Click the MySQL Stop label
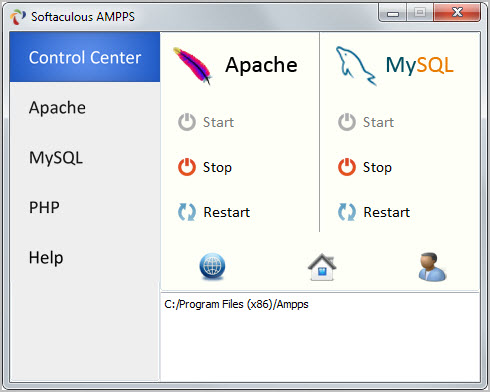 377,167
